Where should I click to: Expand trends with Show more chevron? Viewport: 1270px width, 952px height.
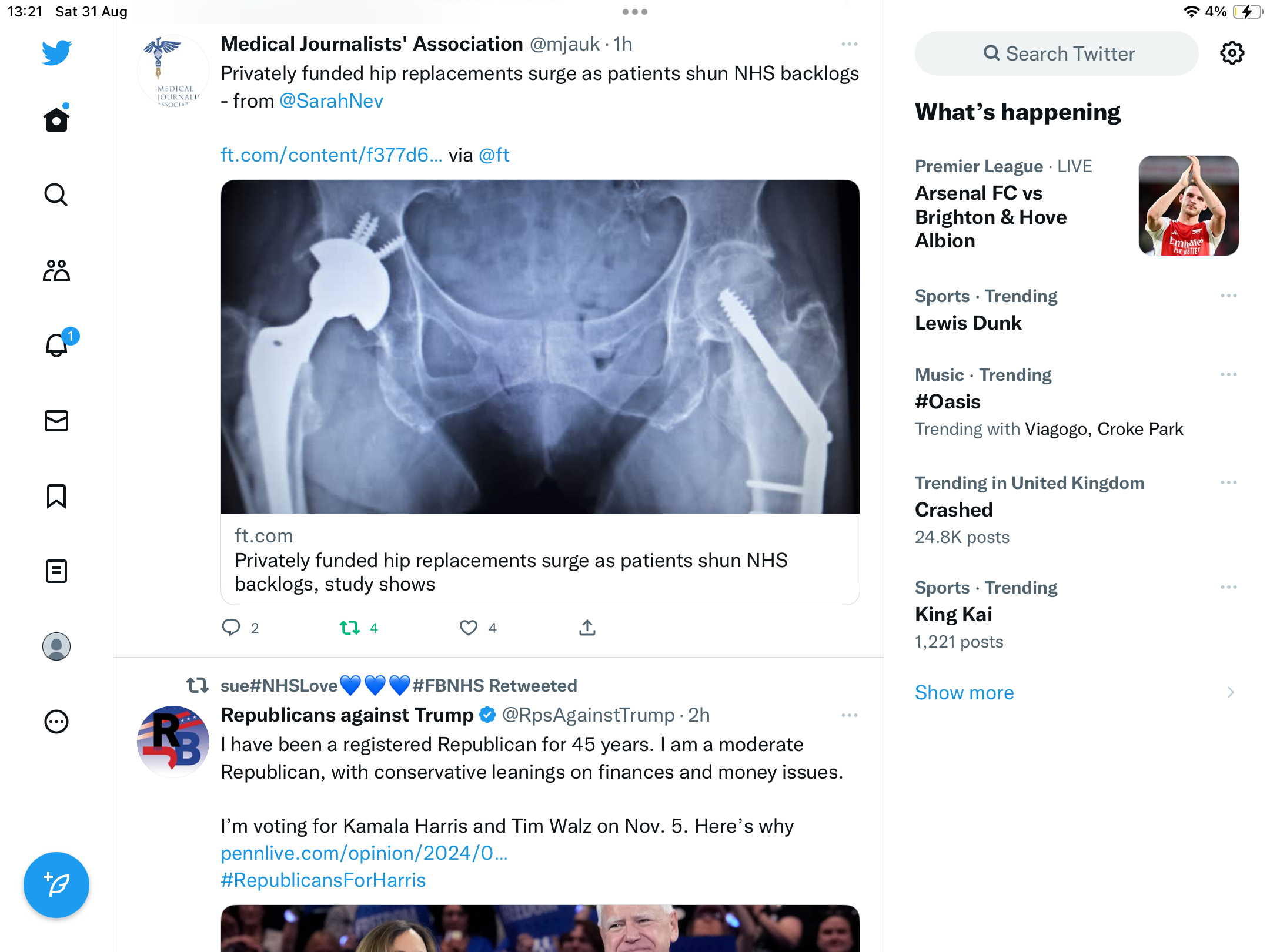pos(1230,692)
